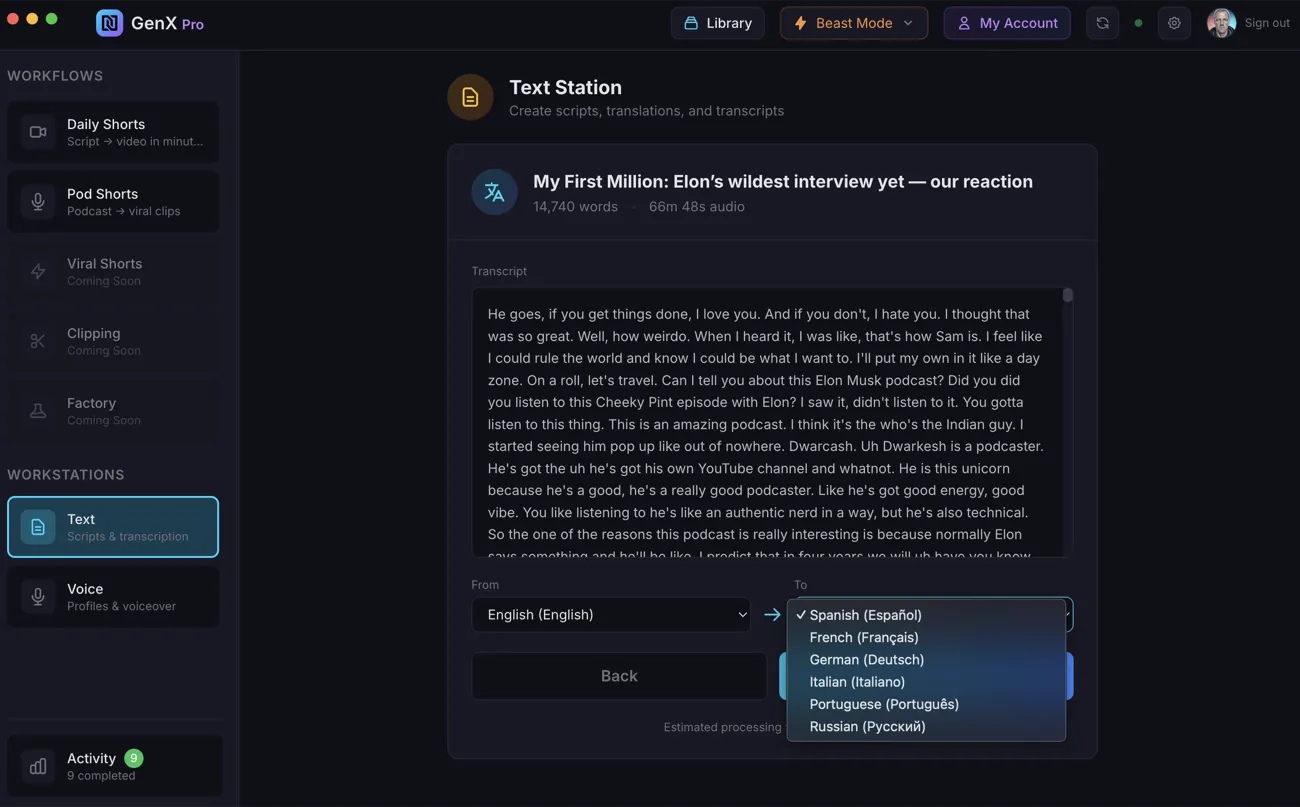Select the checked Spanish (Español) option
This screenshot has height=807, width=1300.
click(865, 614)
